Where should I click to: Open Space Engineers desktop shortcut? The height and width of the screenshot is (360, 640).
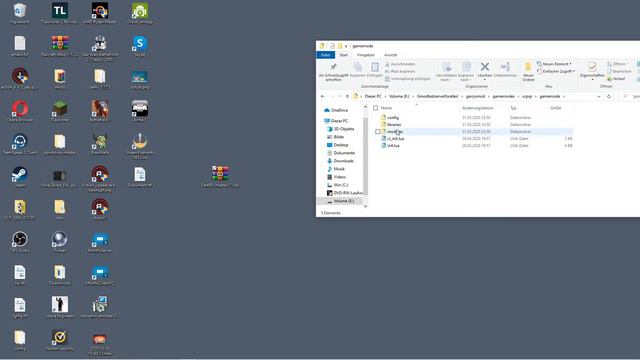(x=60, y=307)
